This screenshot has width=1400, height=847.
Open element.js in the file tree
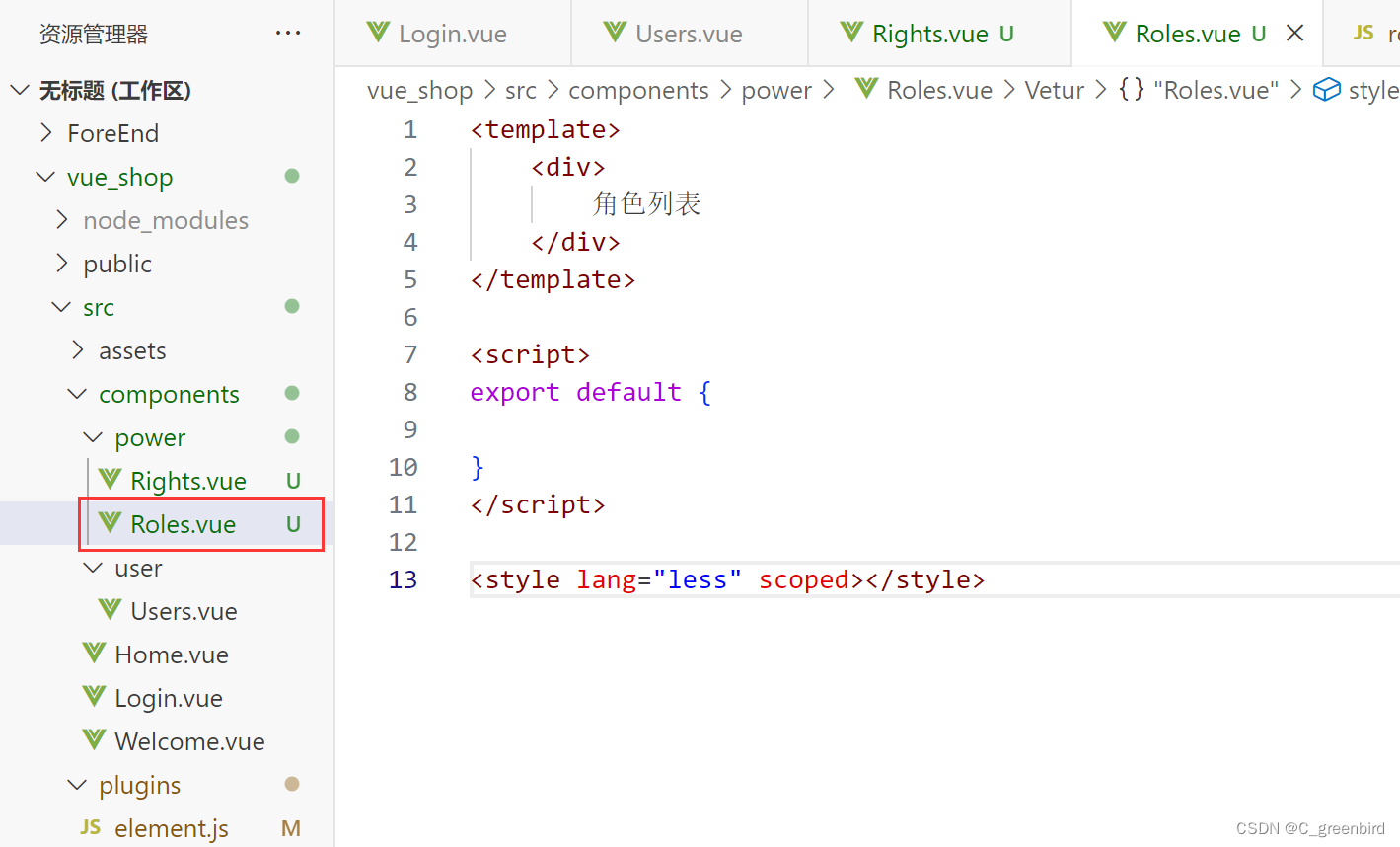[x=172, y=828]
